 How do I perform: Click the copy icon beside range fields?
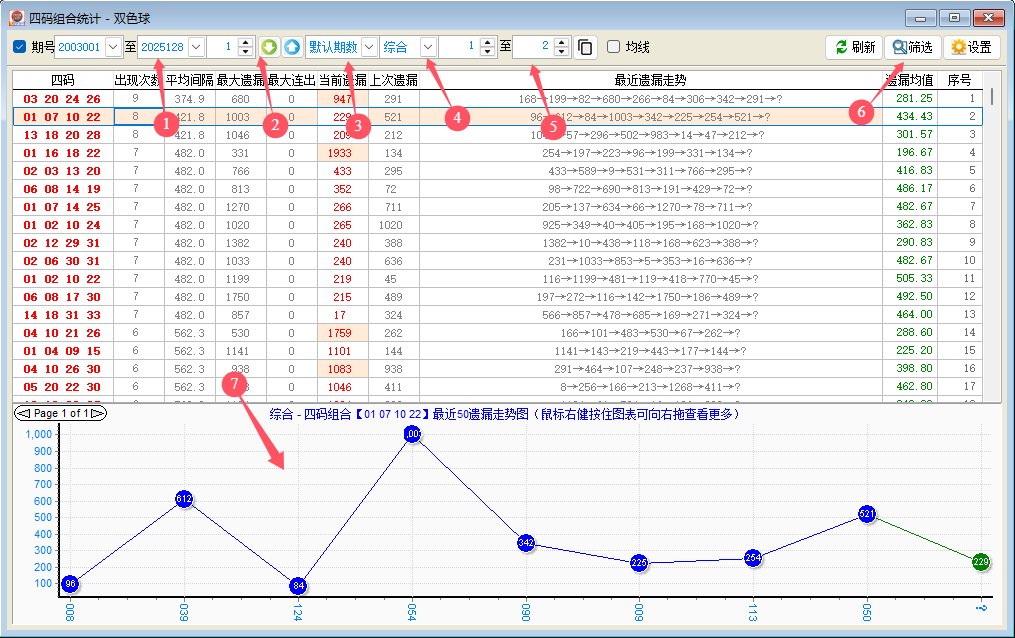coord(585,47)
